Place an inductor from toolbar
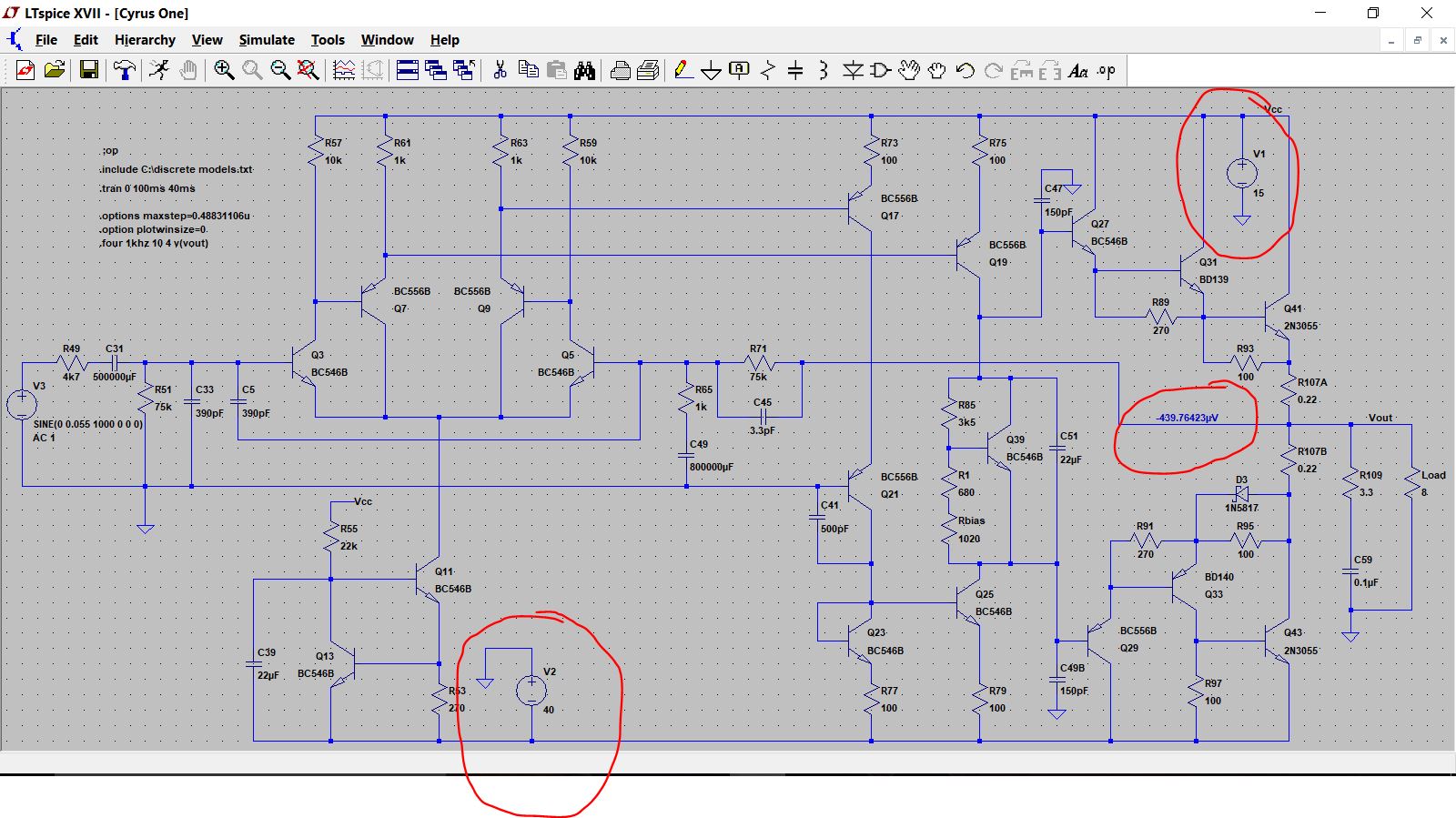 click(x=824, y=70)
